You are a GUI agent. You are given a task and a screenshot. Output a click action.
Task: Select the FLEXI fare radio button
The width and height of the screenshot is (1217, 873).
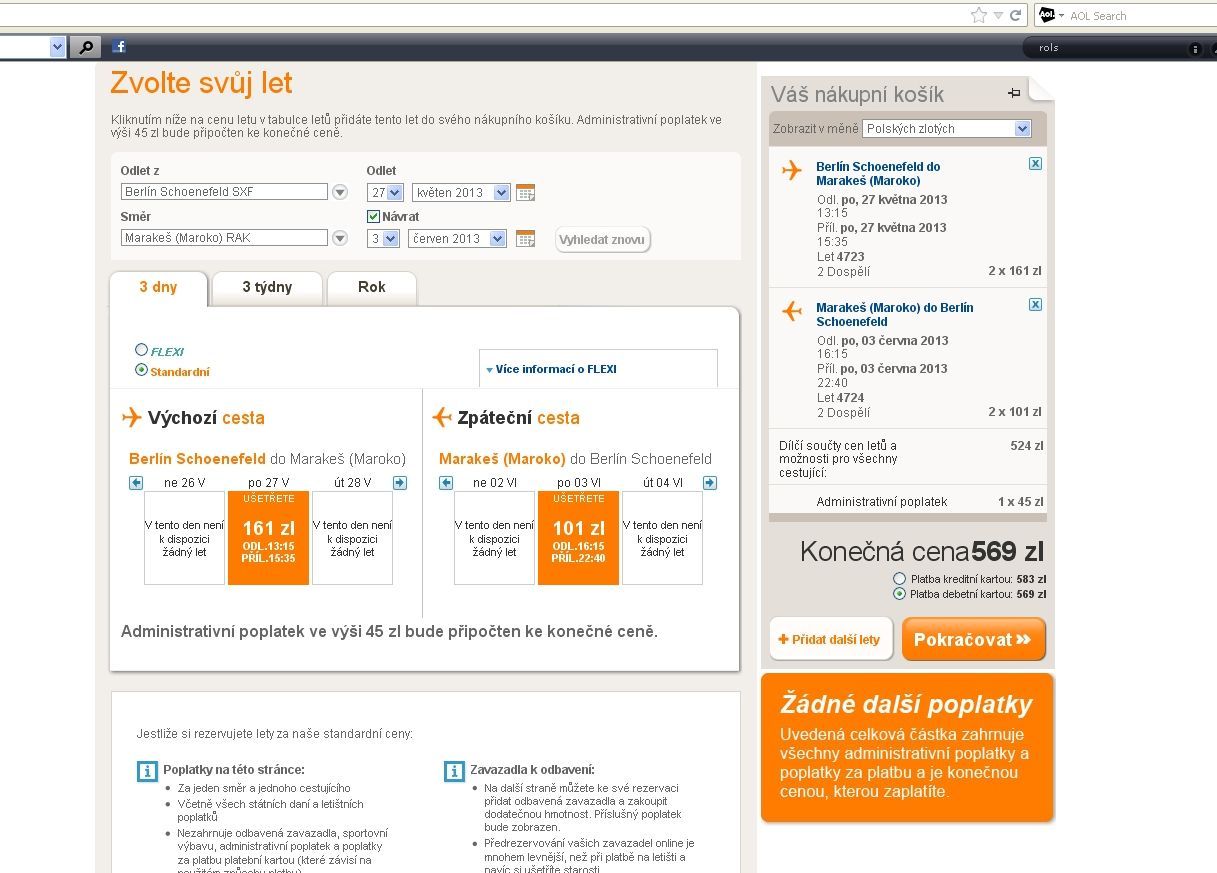tap(141, 350)
